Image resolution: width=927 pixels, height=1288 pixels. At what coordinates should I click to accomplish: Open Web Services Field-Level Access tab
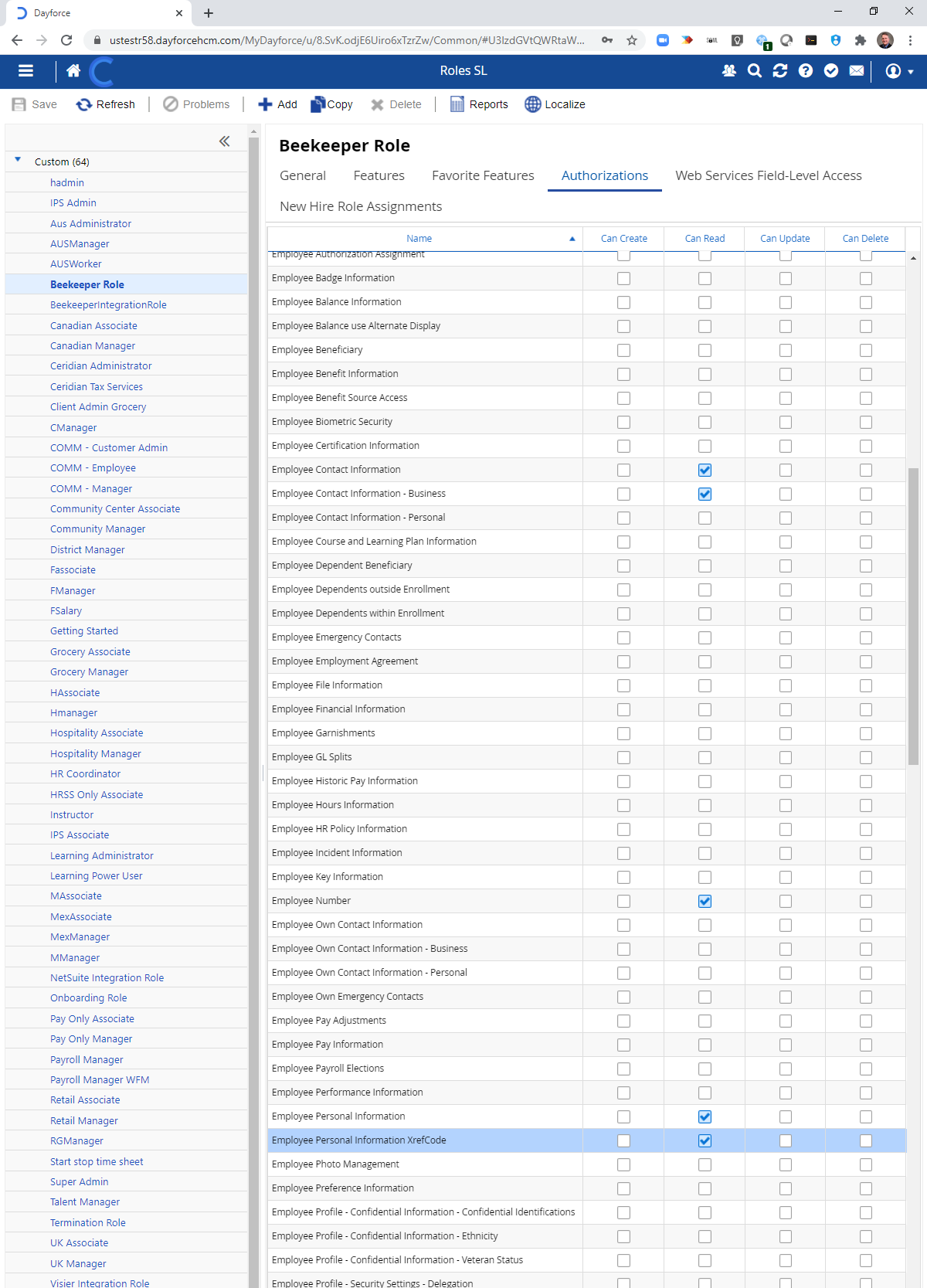(769, 176)
